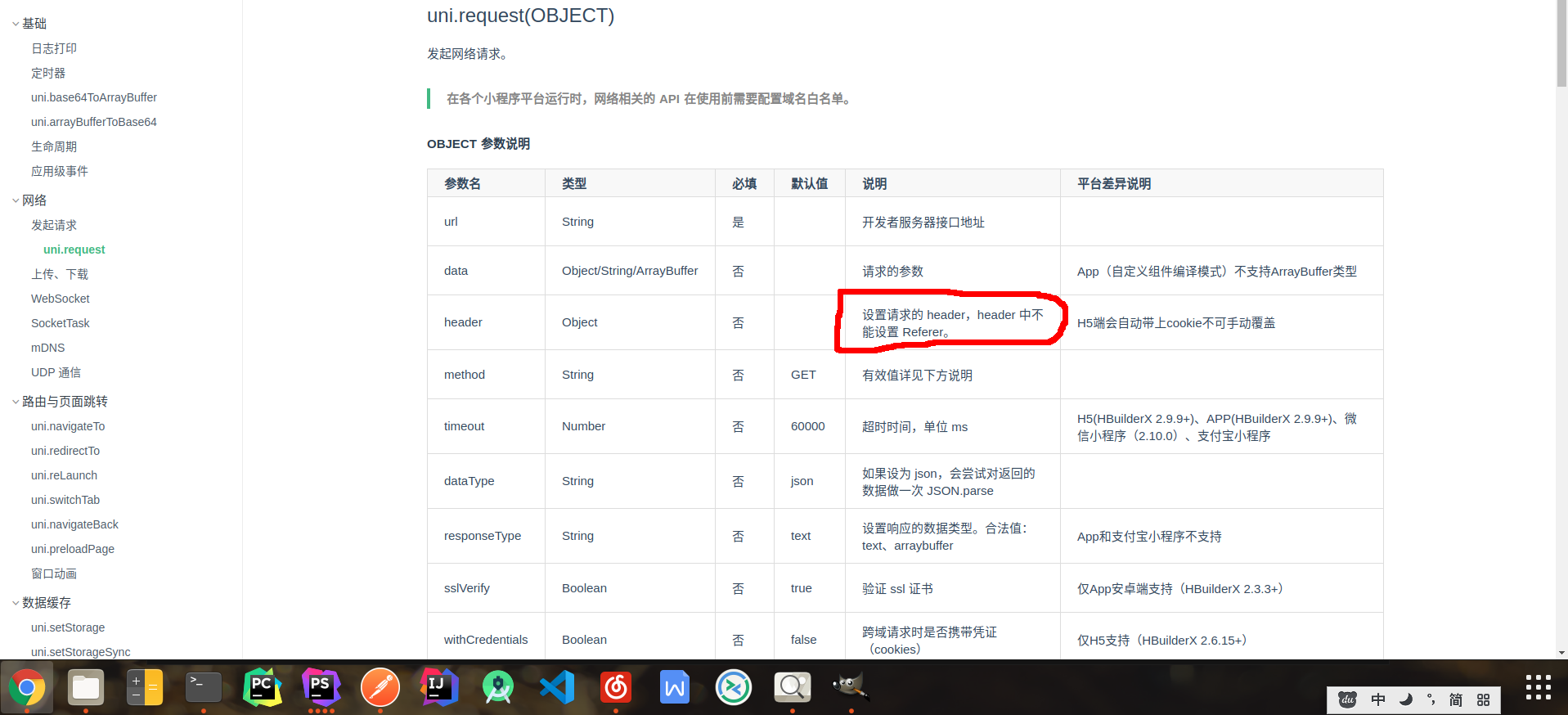
Task: Open 上传、下载 in the sidebar
Action: pyautogui.click(x=60, y=274)
